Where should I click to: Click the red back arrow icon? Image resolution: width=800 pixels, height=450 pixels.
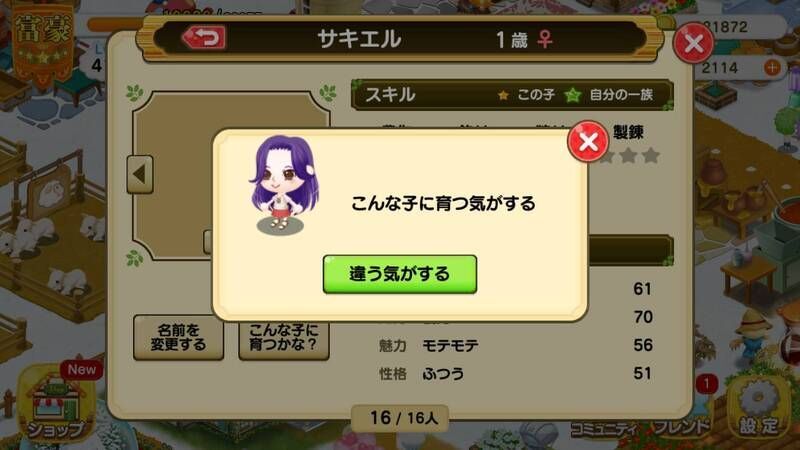pos(204,37)
